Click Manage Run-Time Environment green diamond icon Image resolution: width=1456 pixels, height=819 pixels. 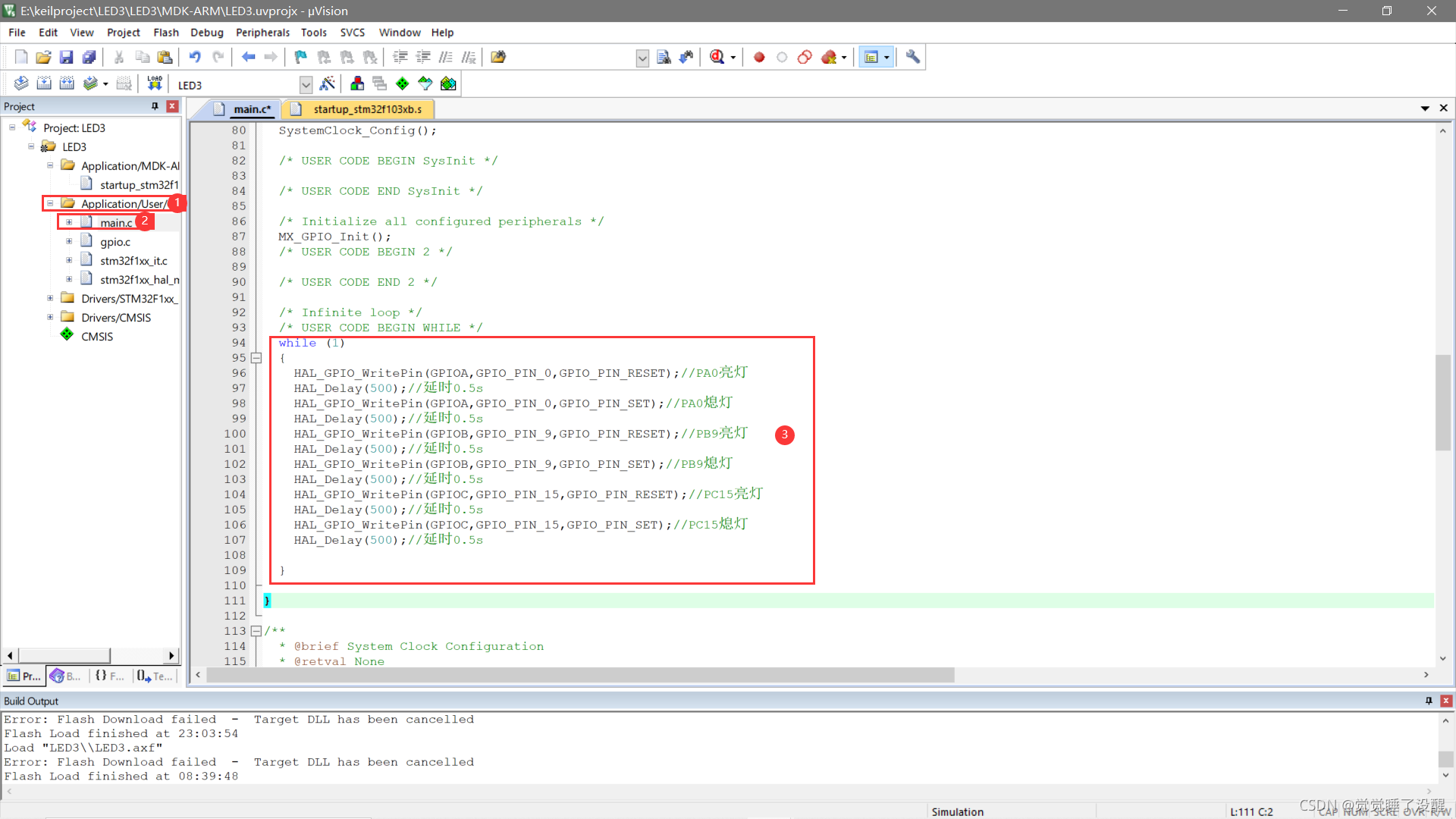point(403,83)
